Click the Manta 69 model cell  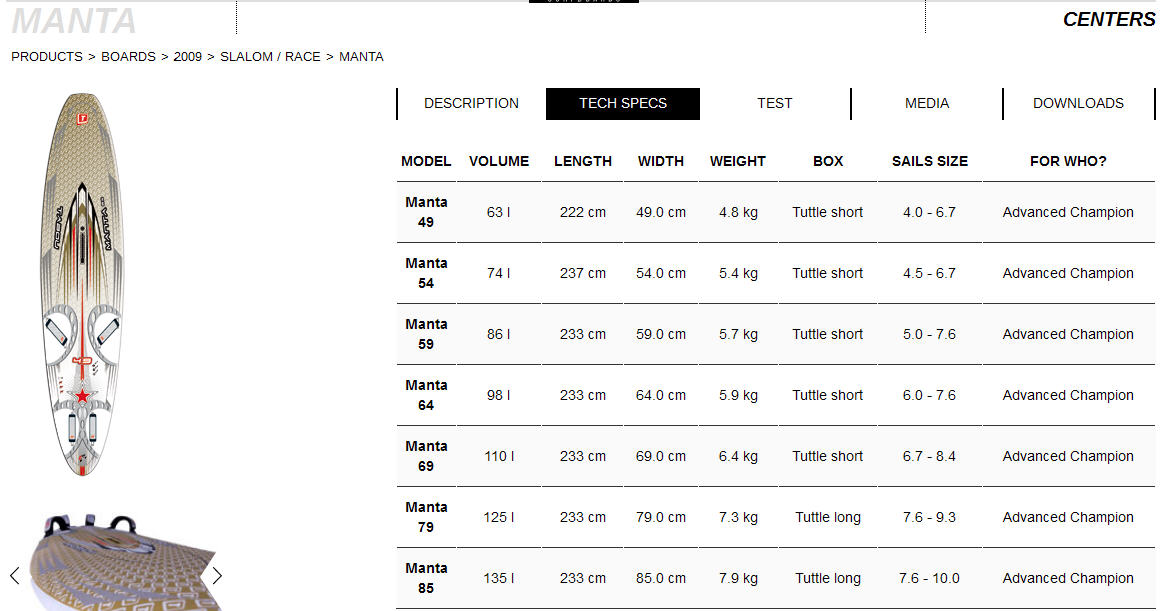click(426, 456)
